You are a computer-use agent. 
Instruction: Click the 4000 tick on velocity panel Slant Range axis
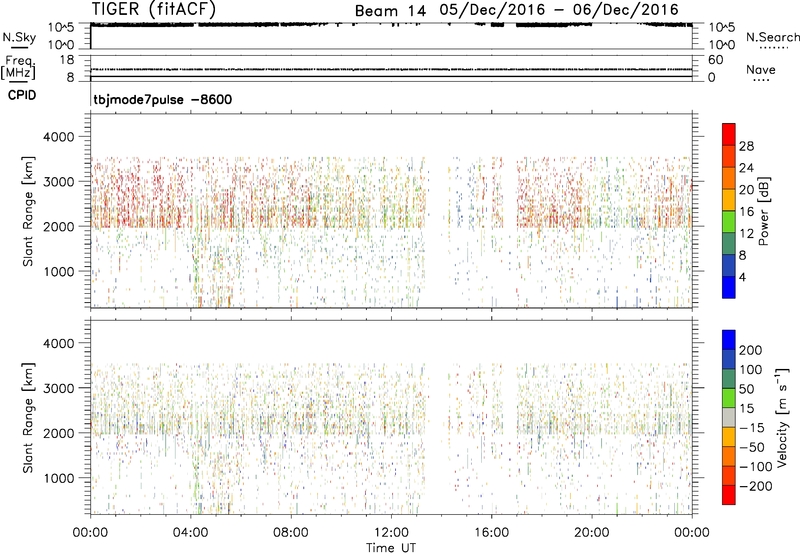point(58,343)
